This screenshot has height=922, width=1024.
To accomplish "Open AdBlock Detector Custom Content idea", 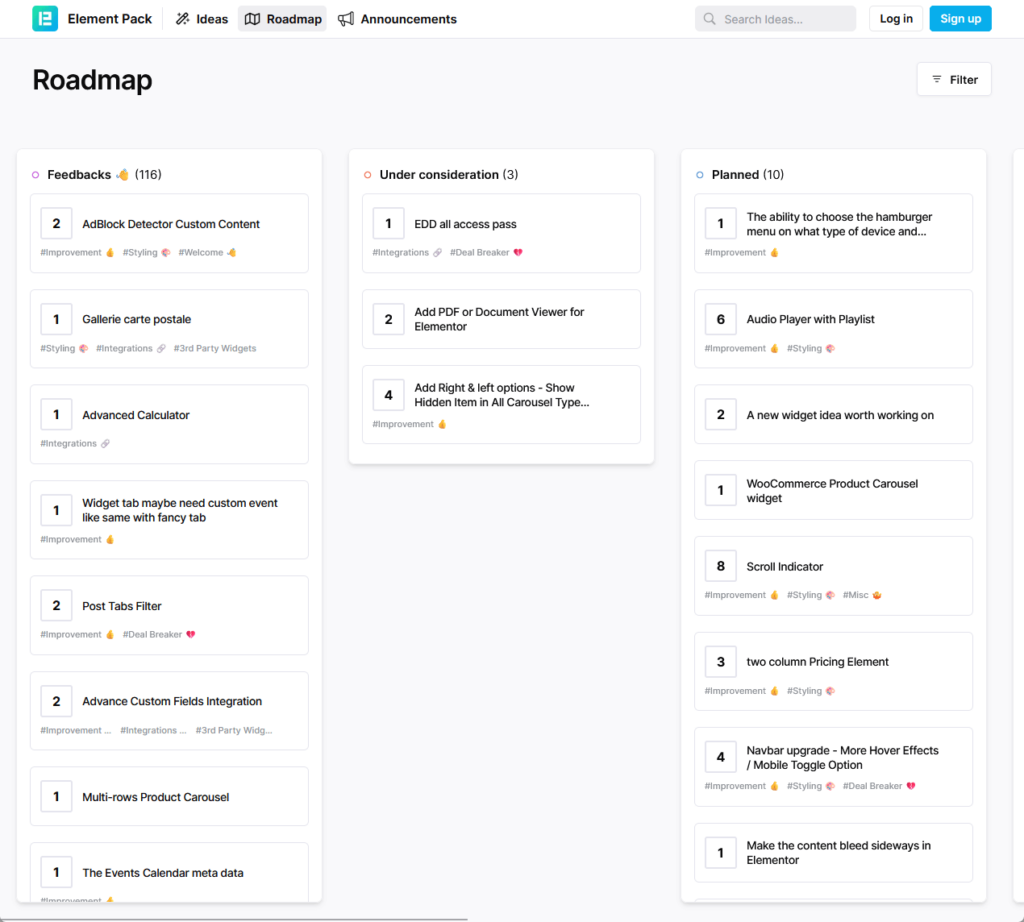I will coord(170,224).
